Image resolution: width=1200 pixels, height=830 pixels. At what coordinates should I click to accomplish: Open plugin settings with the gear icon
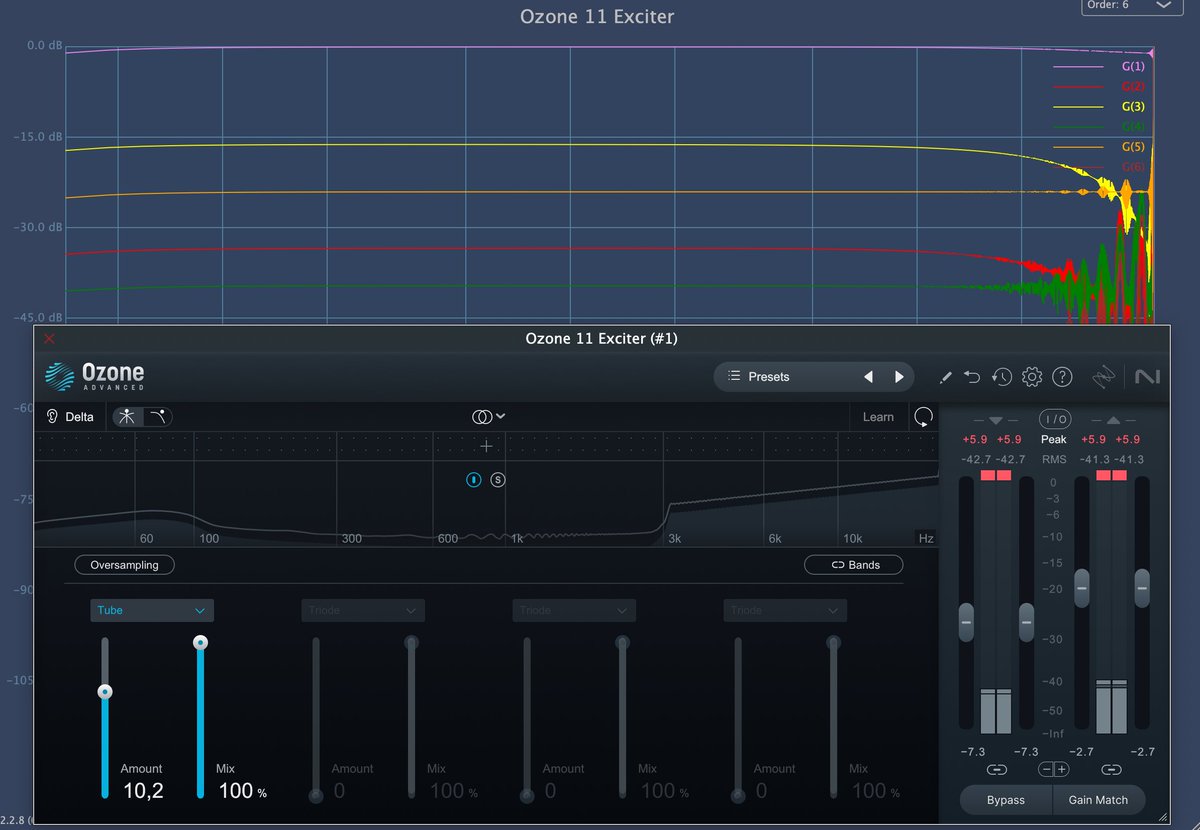coord(1032,377)
